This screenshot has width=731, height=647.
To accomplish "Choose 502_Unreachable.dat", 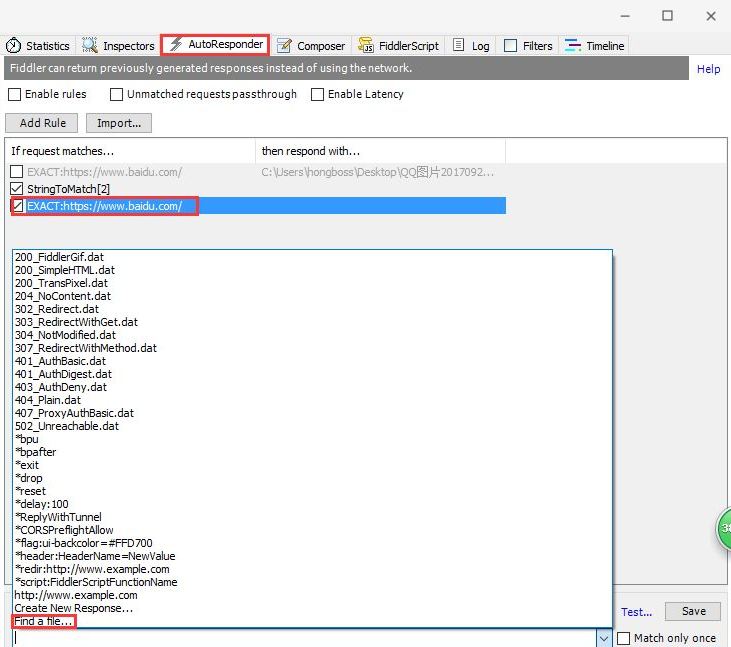I will 311,427.
